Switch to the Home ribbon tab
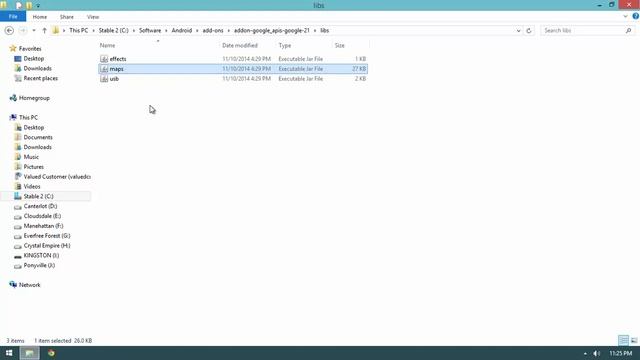 click(40, 17)
